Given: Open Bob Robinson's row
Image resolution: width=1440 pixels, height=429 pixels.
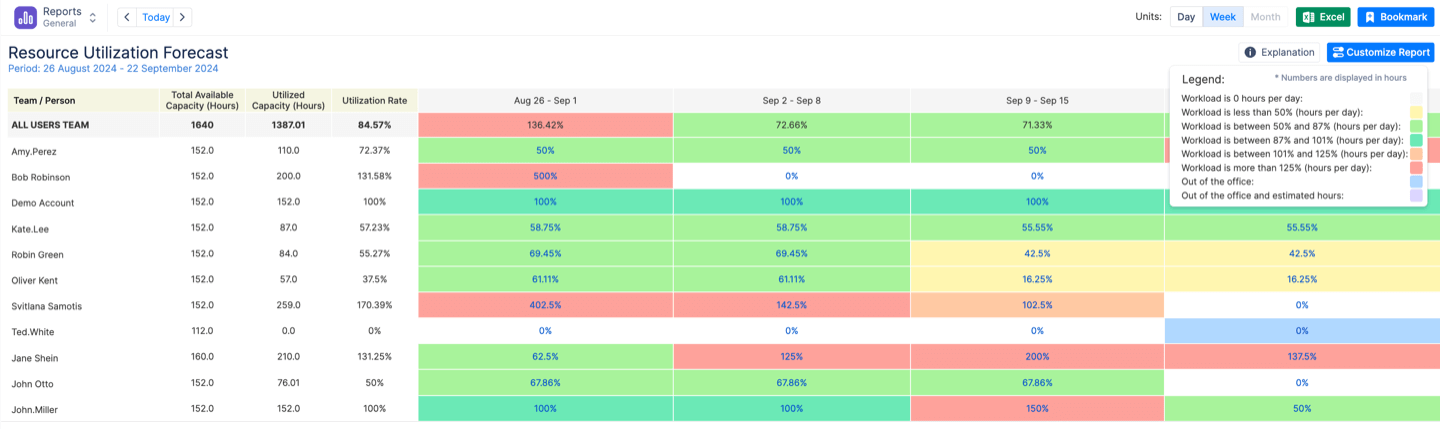Looking at the screenshot, I should pyautogui.click(x=41, y=177).
